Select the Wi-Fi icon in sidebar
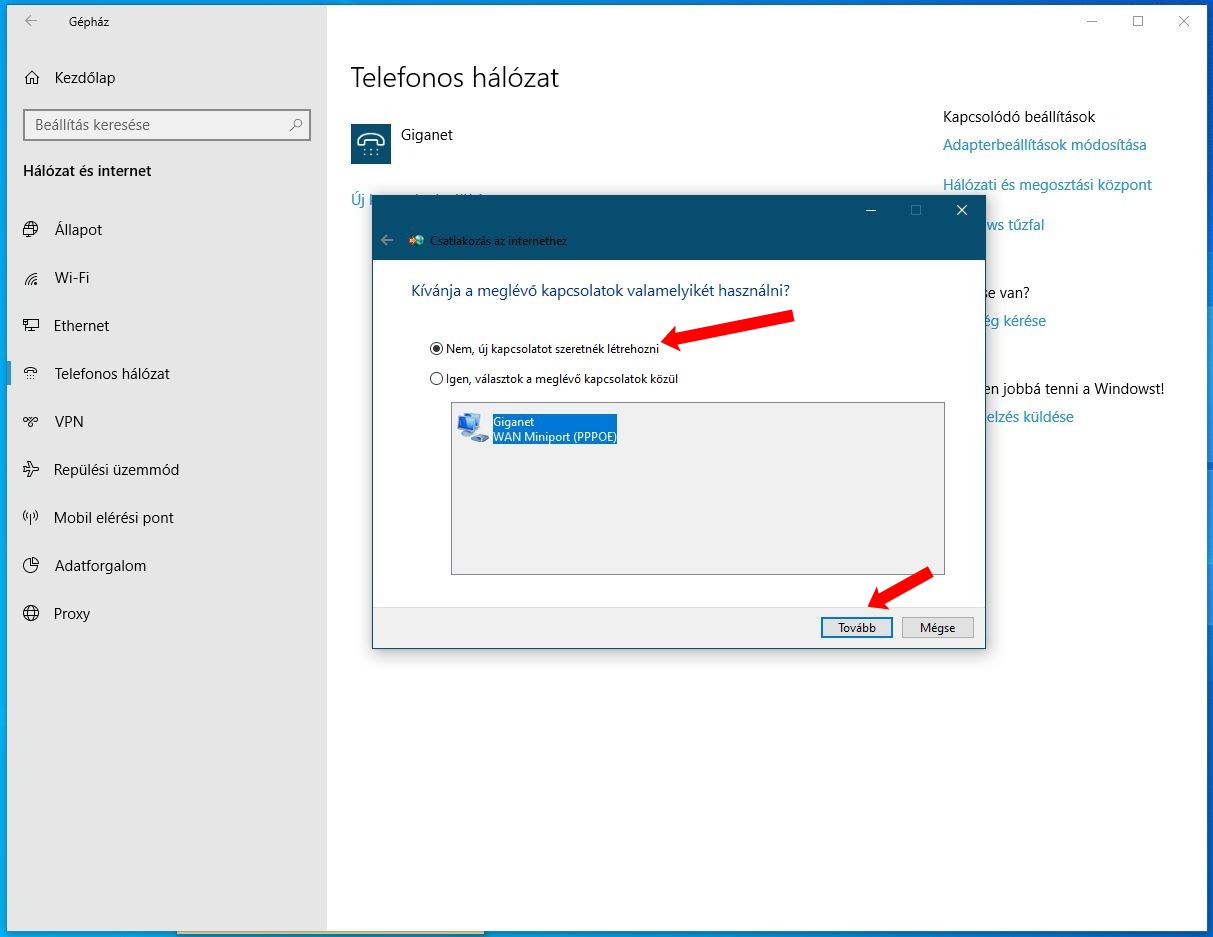 (x=32, y=278)
